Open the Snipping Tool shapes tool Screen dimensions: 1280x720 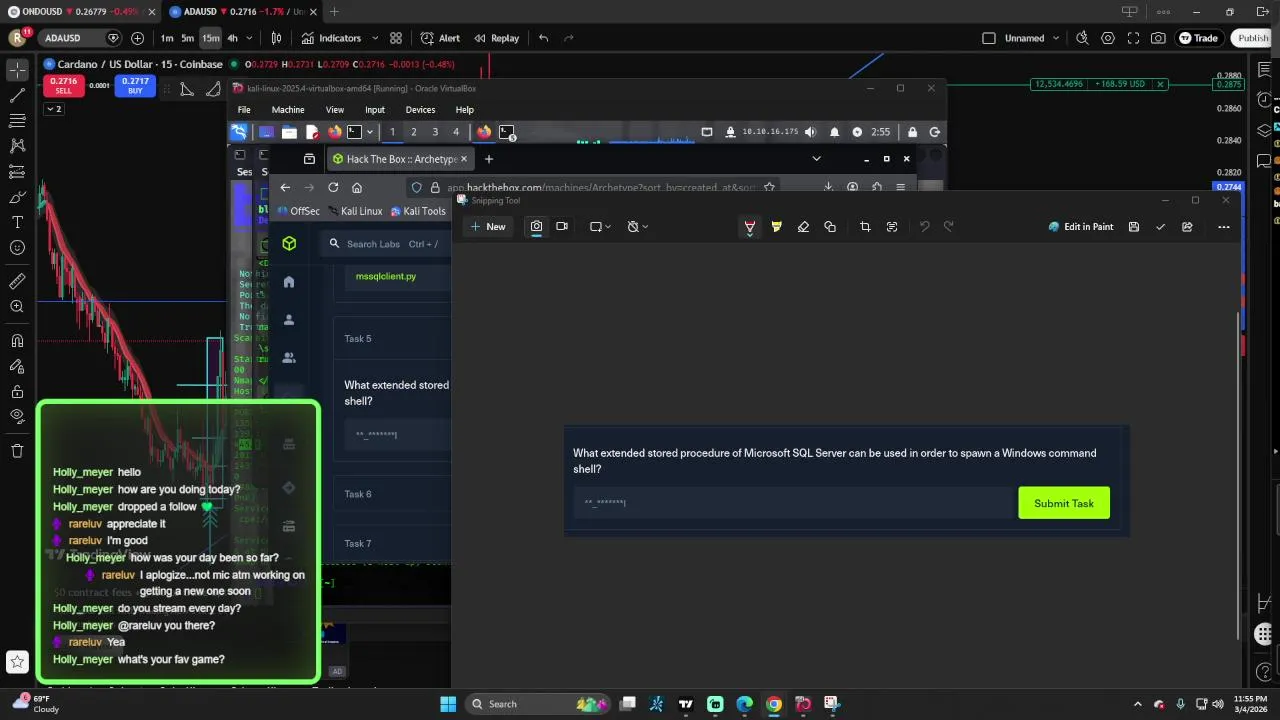830,227
